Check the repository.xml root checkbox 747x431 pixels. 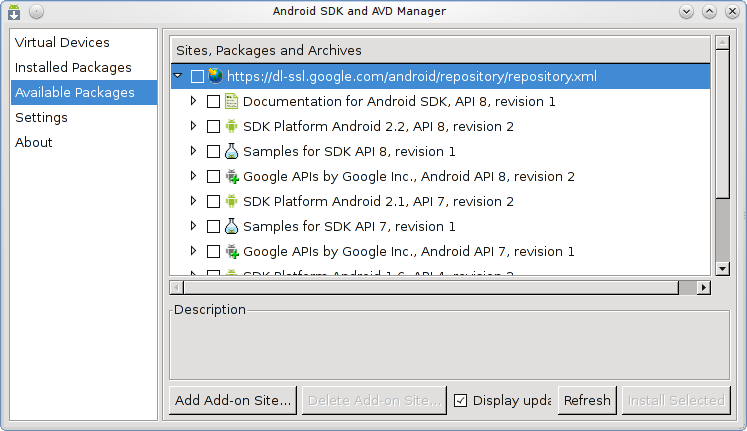click(x=197, y=76)
